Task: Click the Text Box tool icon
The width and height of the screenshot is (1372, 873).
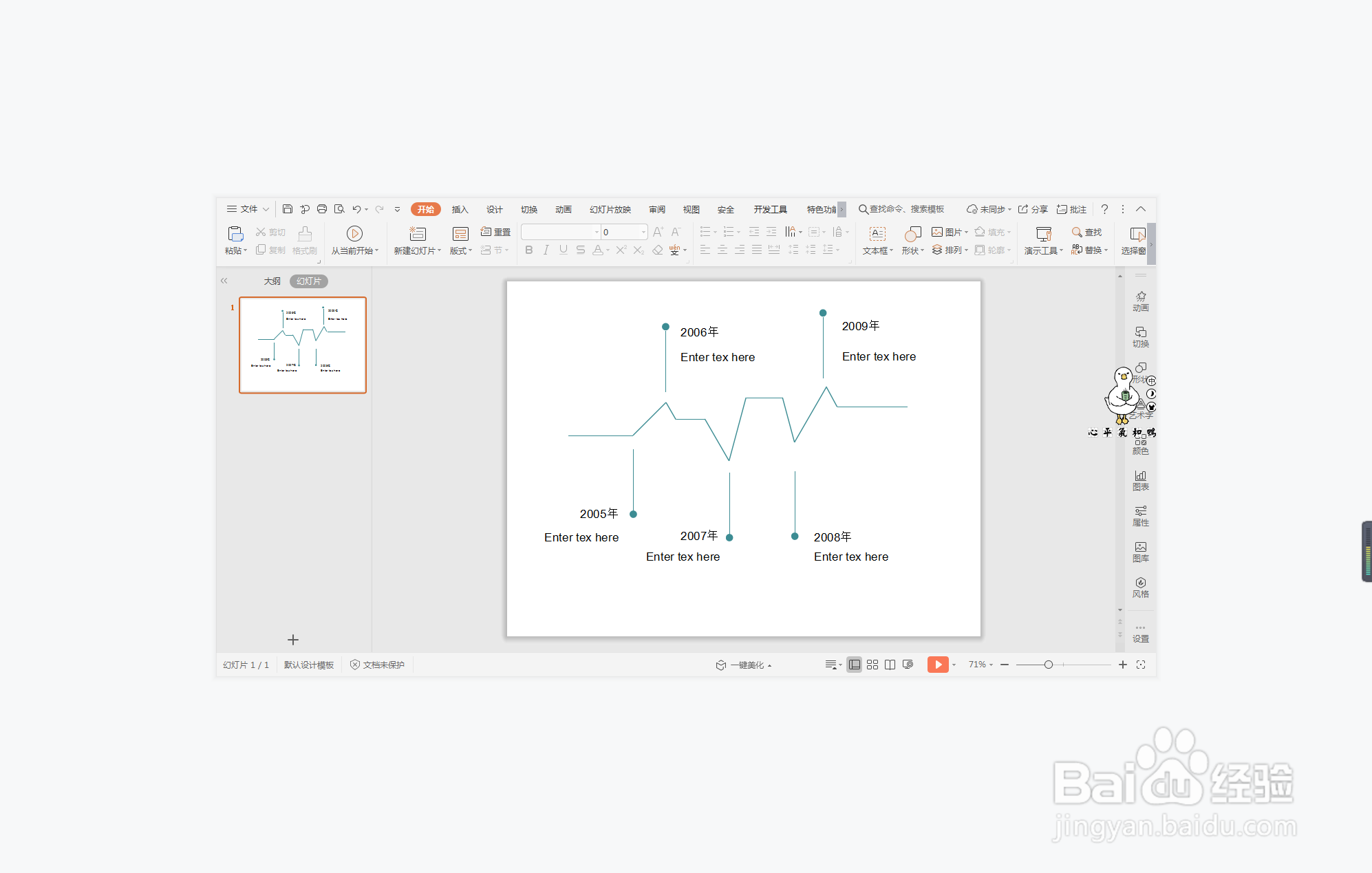Action: point(877,234)
